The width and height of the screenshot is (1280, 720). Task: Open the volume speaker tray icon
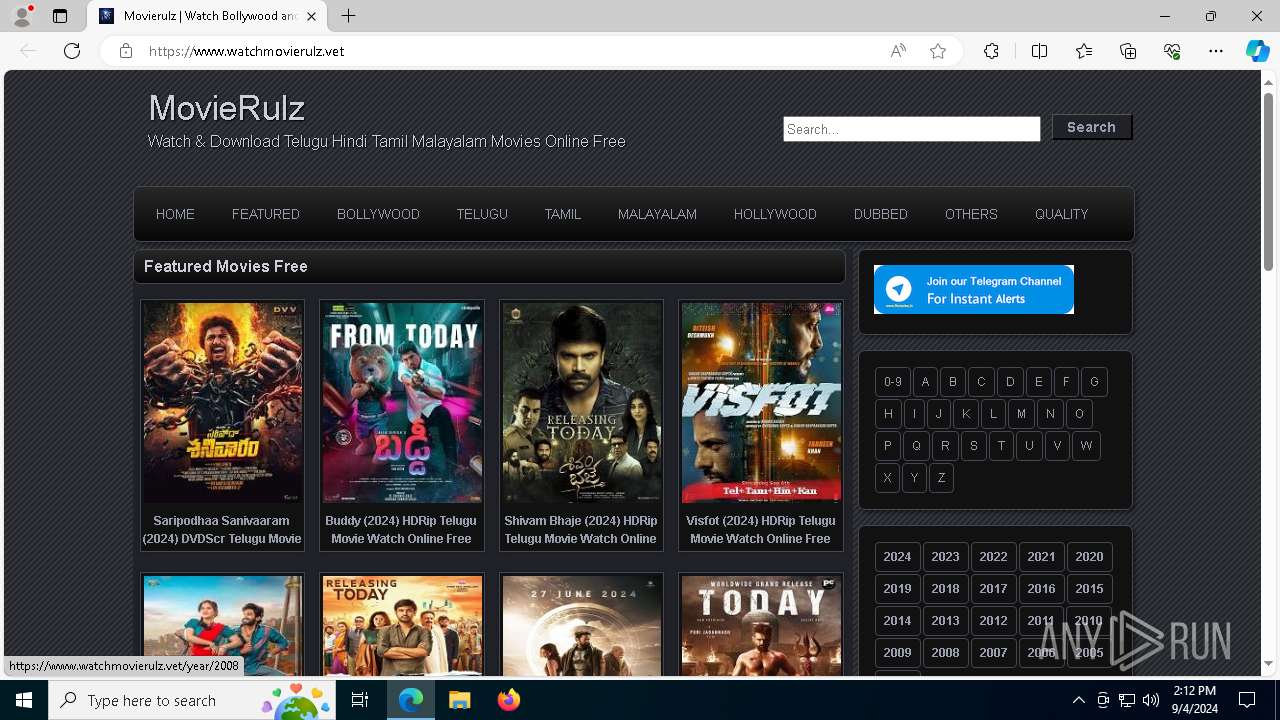coord(1151,700)
